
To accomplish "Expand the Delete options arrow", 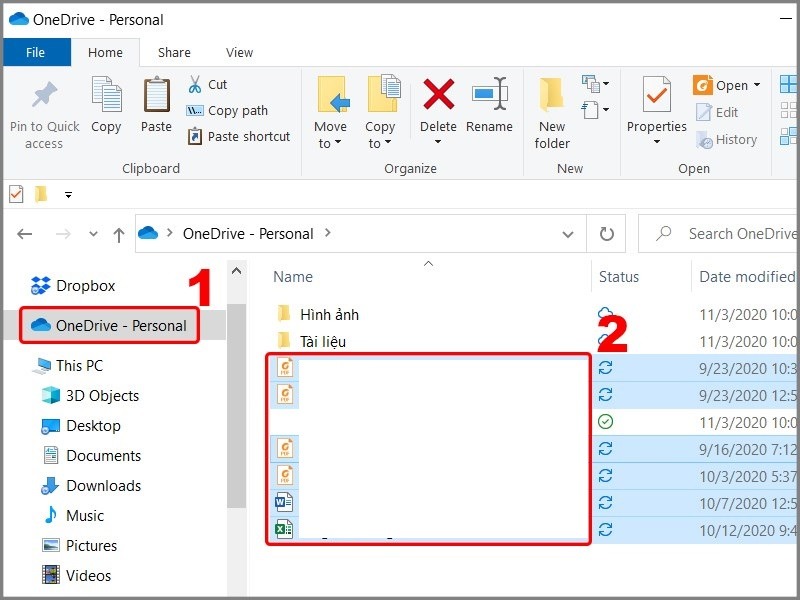I will (438, 142).
